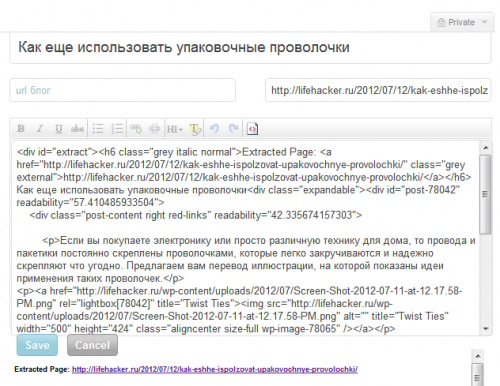This screenshot has height=386, width=500.
Task: Toggle the HTML source view icon
Action: (x=252, y=129)
